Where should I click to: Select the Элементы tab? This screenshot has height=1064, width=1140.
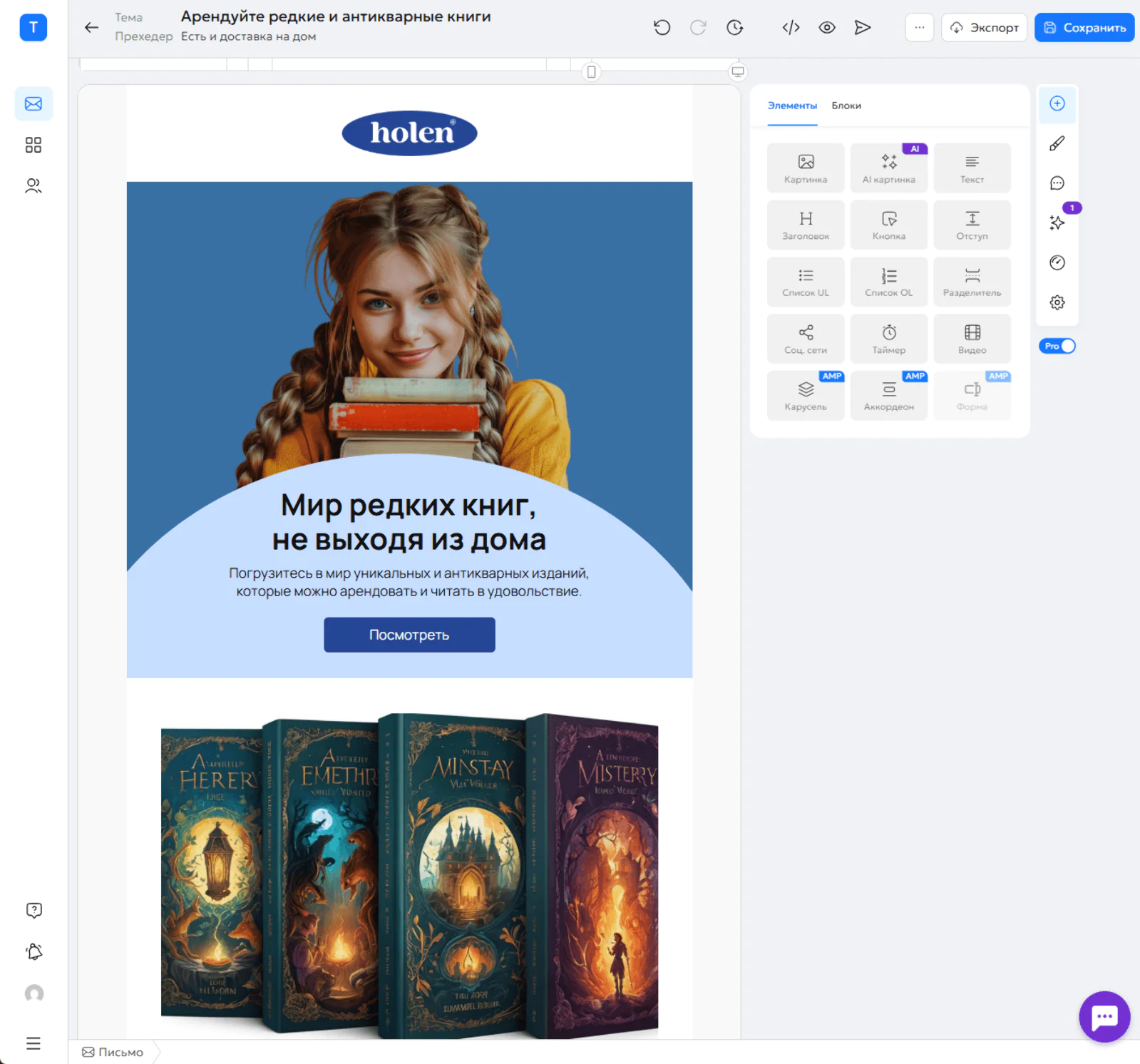[x=792, y=106]
